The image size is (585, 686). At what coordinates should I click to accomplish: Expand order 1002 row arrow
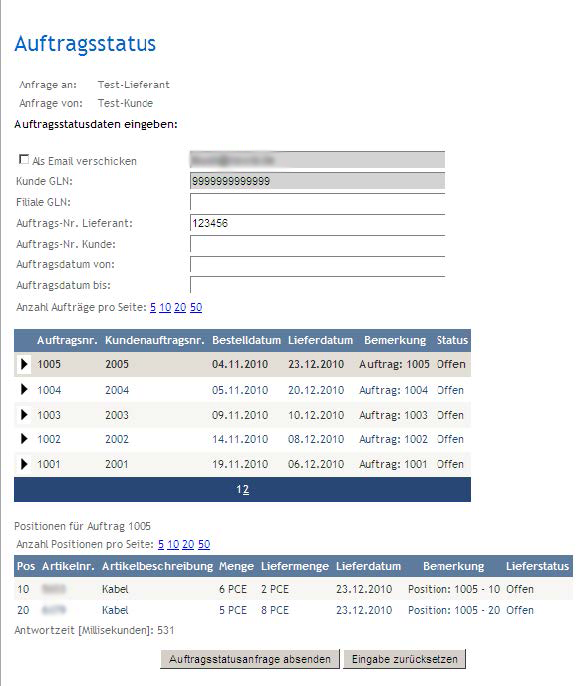coord(24,439)
